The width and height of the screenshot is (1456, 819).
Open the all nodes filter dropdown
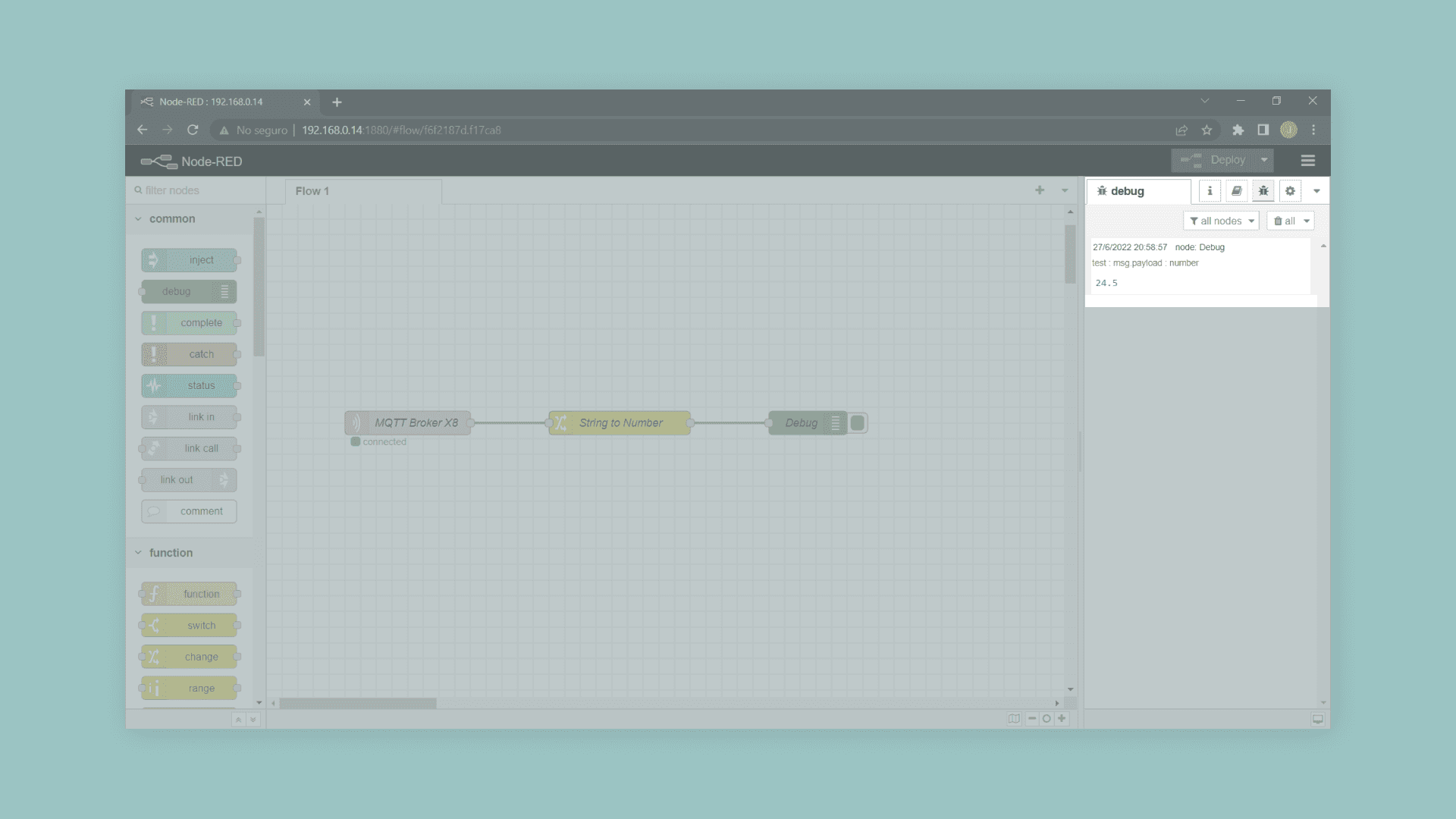pos(1221,221)
